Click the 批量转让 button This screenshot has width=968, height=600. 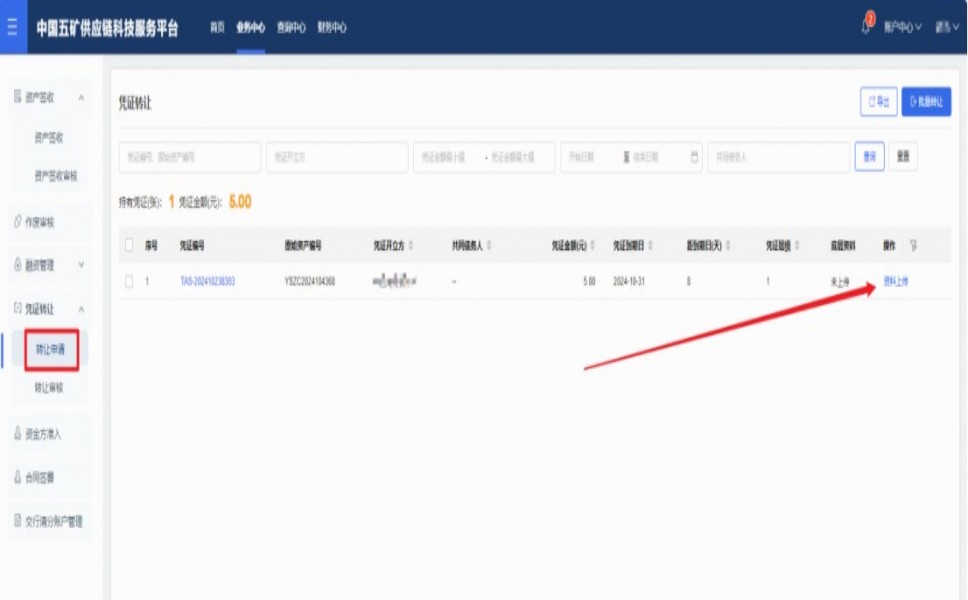click(926, 102)
